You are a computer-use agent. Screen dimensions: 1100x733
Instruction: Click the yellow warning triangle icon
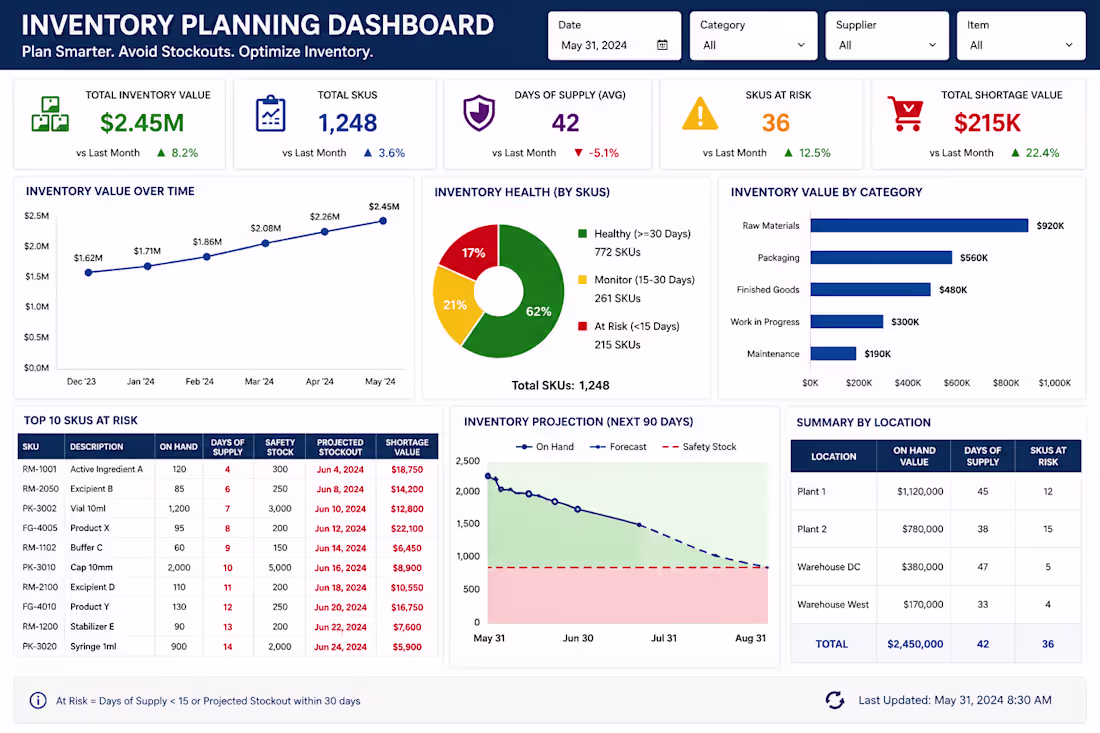699,114
